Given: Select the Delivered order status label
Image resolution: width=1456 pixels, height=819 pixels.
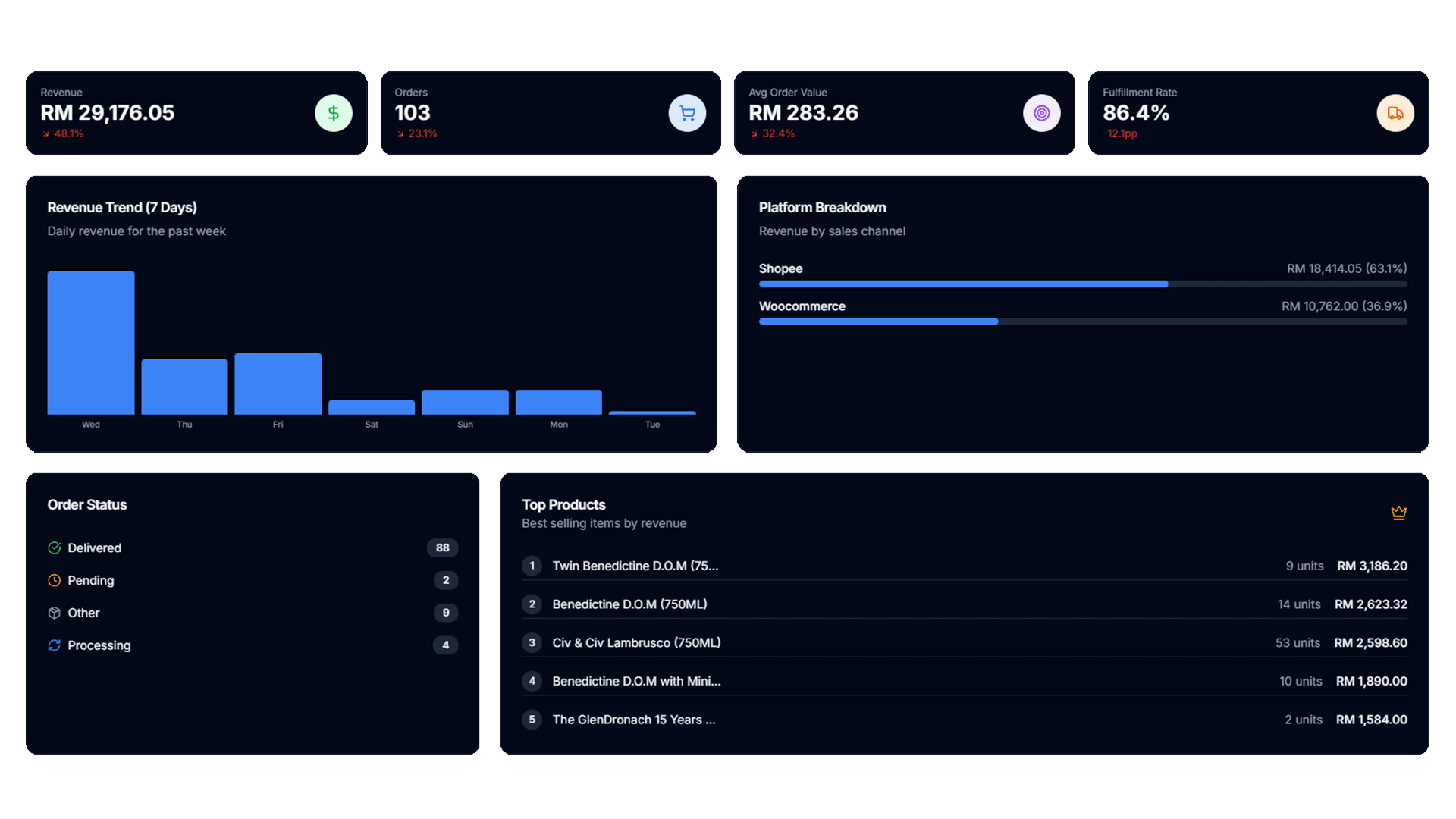Looking at the screenshot, I should tap(95, 548).
